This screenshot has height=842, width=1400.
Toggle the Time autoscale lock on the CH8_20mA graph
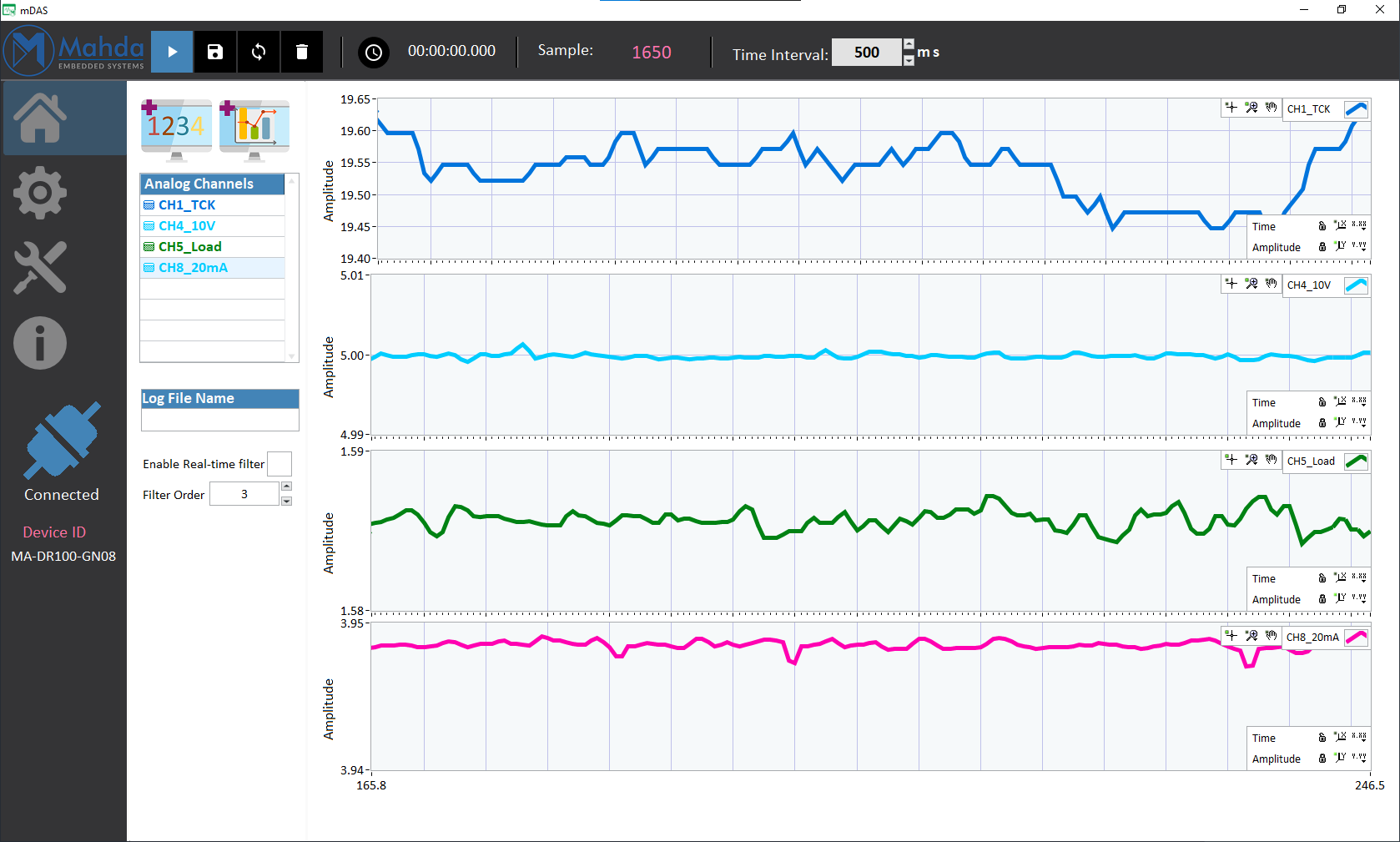coord(1322,738)
